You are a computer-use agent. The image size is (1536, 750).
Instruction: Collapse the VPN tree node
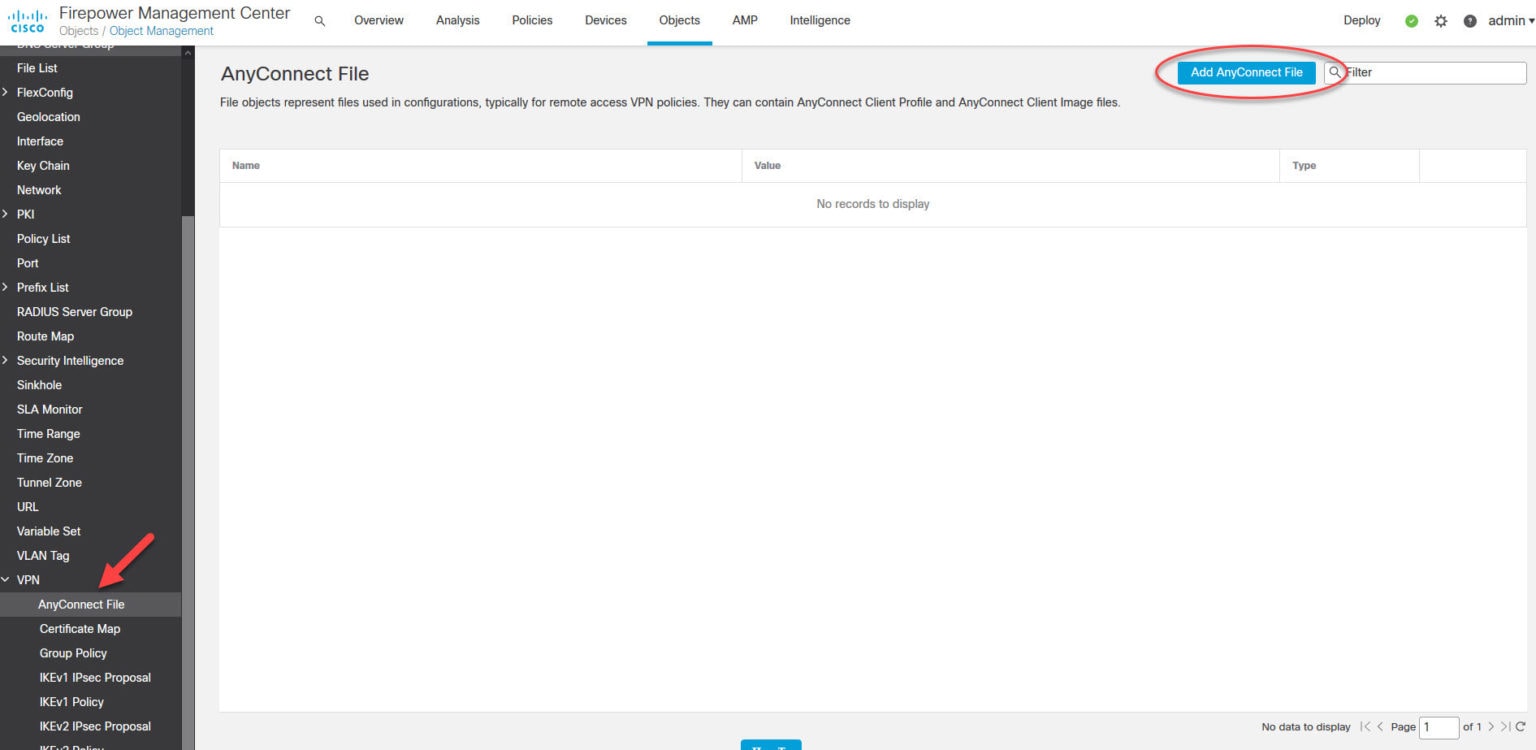(x=6, y=580)
